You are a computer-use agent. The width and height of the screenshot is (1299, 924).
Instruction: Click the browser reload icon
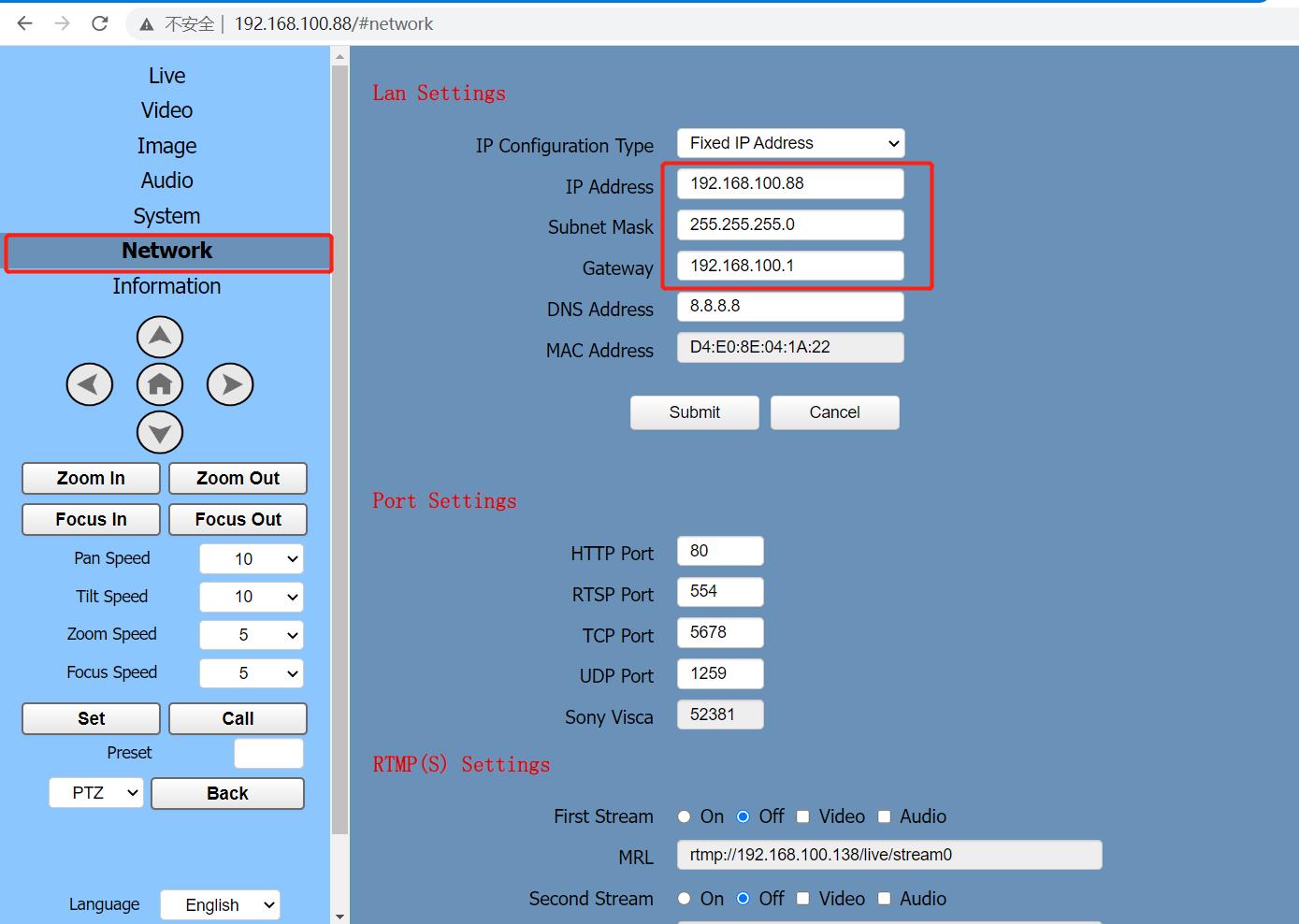(x=100, y=23)
